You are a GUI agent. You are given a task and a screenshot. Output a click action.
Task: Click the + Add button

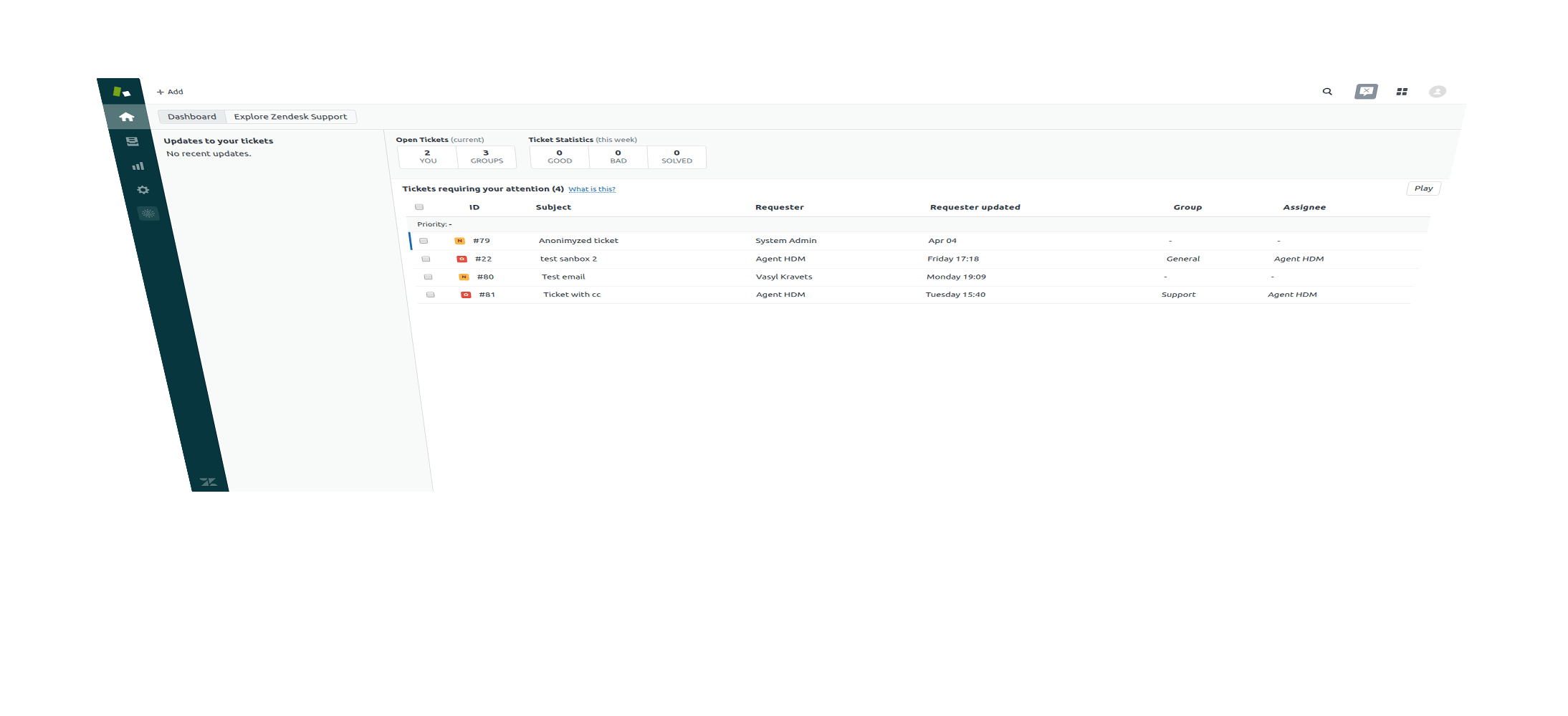pos(170,92)
